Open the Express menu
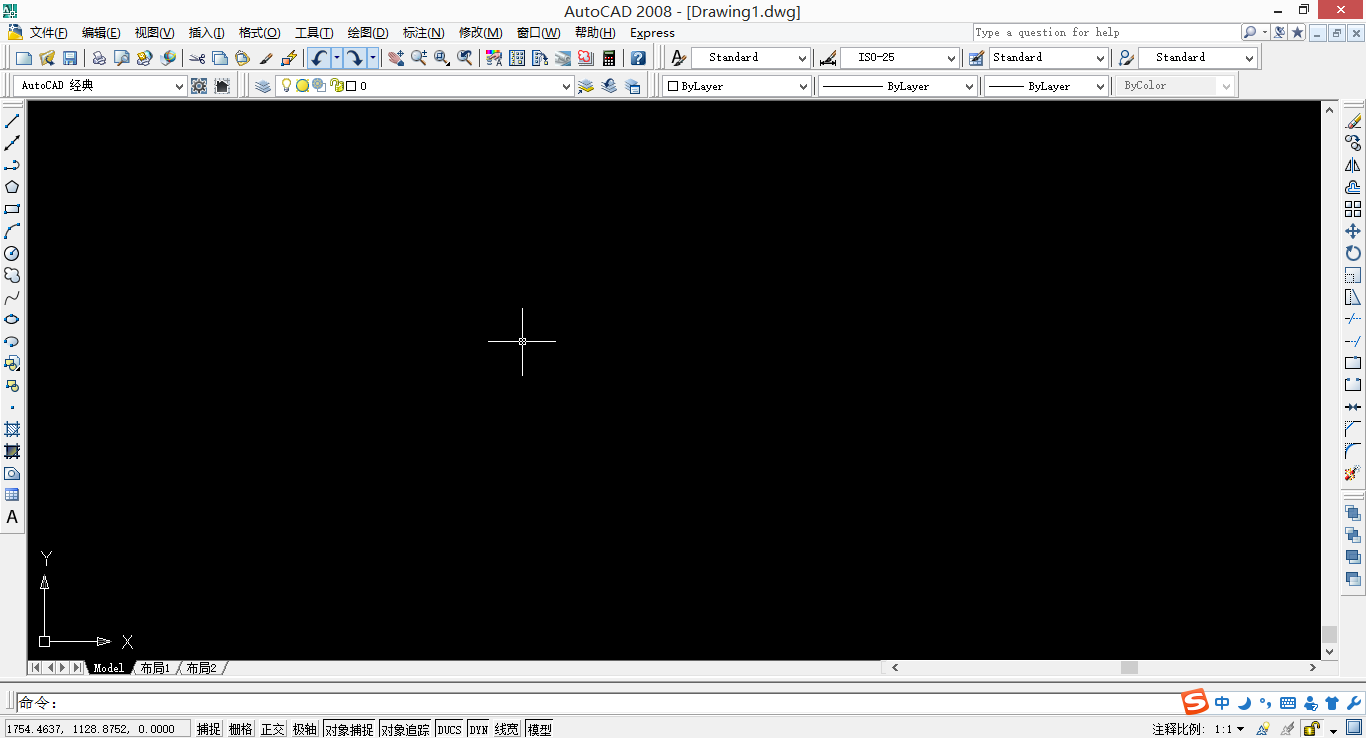 pyautogui.click(x=652, y=33)
